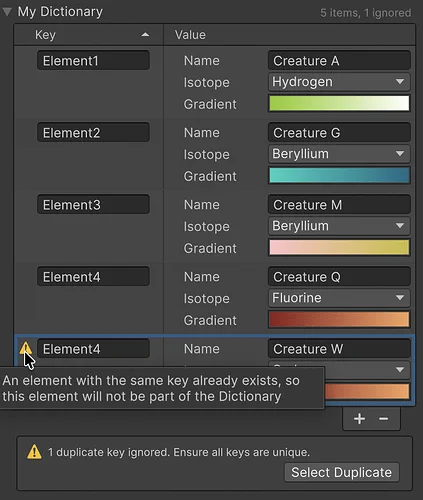Viewport: 423px width, 500px height.
Task: Open the green gradient for Creature A
Action: coord(339,103)
